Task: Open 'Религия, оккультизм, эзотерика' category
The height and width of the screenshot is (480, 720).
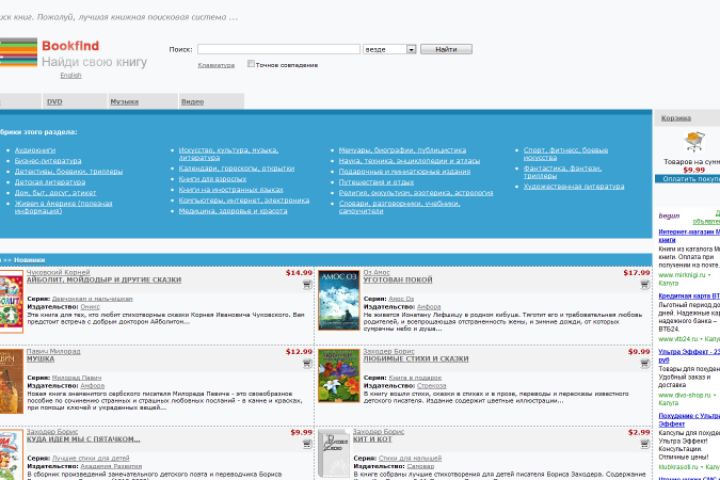Action: (416, 192)
